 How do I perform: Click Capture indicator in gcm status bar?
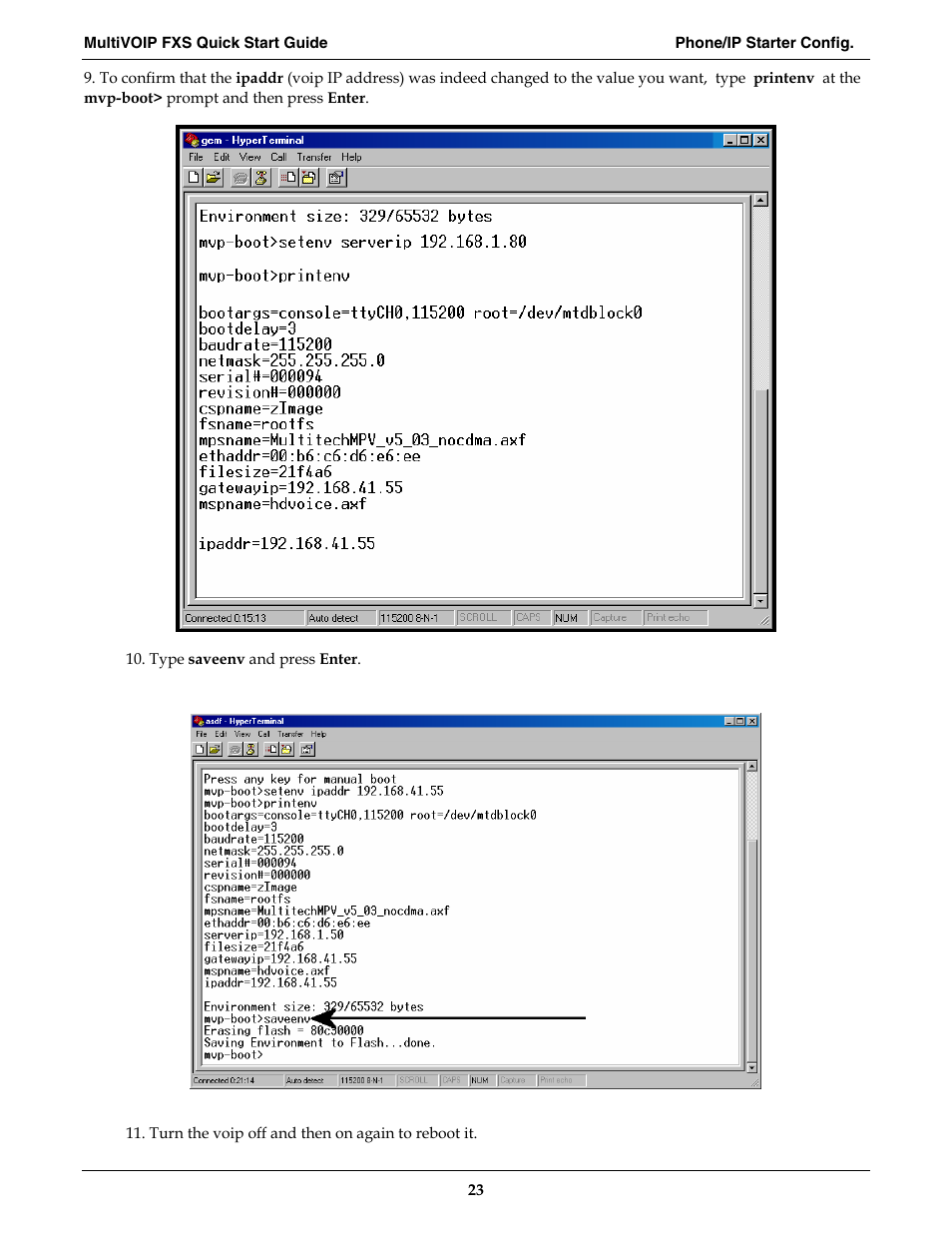[616, 618]
